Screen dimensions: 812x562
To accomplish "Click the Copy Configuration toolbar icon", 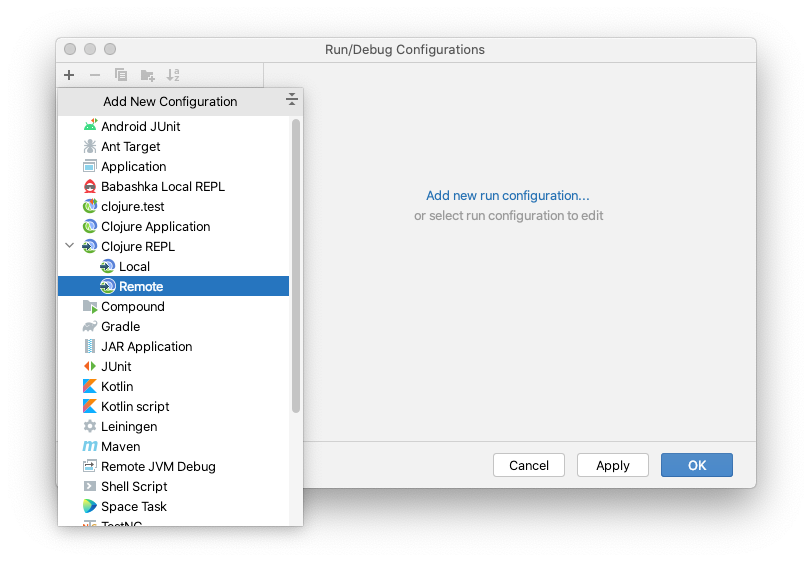I will click(121, 75).
